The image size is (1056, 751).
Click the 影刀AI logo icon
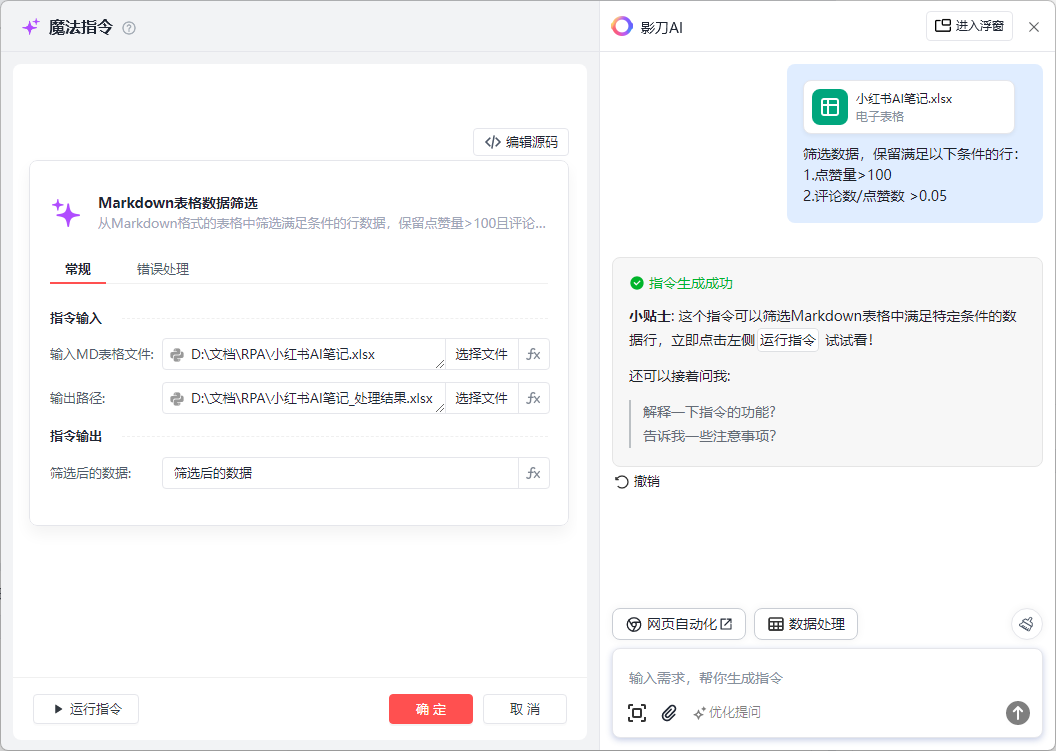tap(622, 26)
